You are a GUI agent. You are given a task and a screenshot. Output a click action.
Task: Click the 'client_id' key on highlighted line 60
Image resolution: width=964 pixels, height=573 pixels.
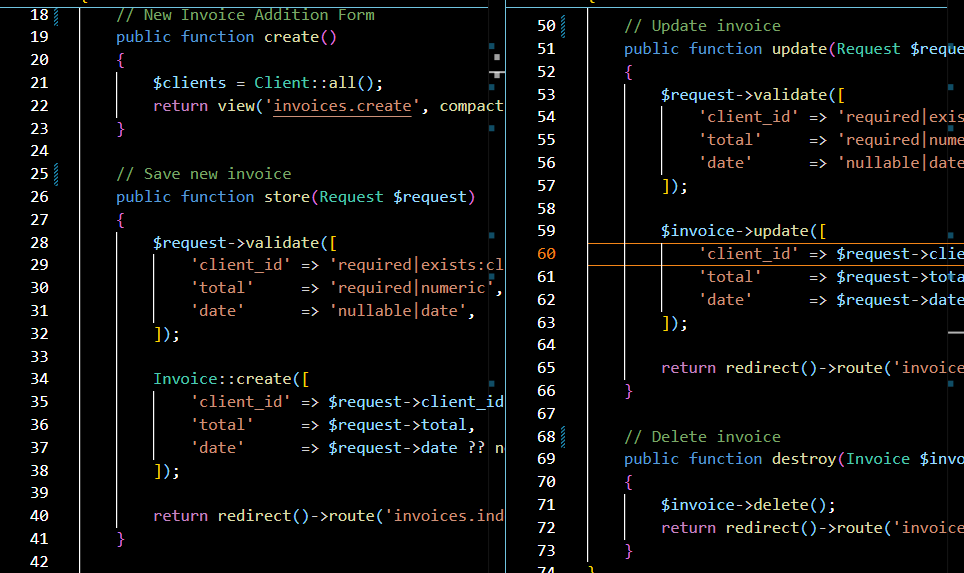tap(748, 254)
